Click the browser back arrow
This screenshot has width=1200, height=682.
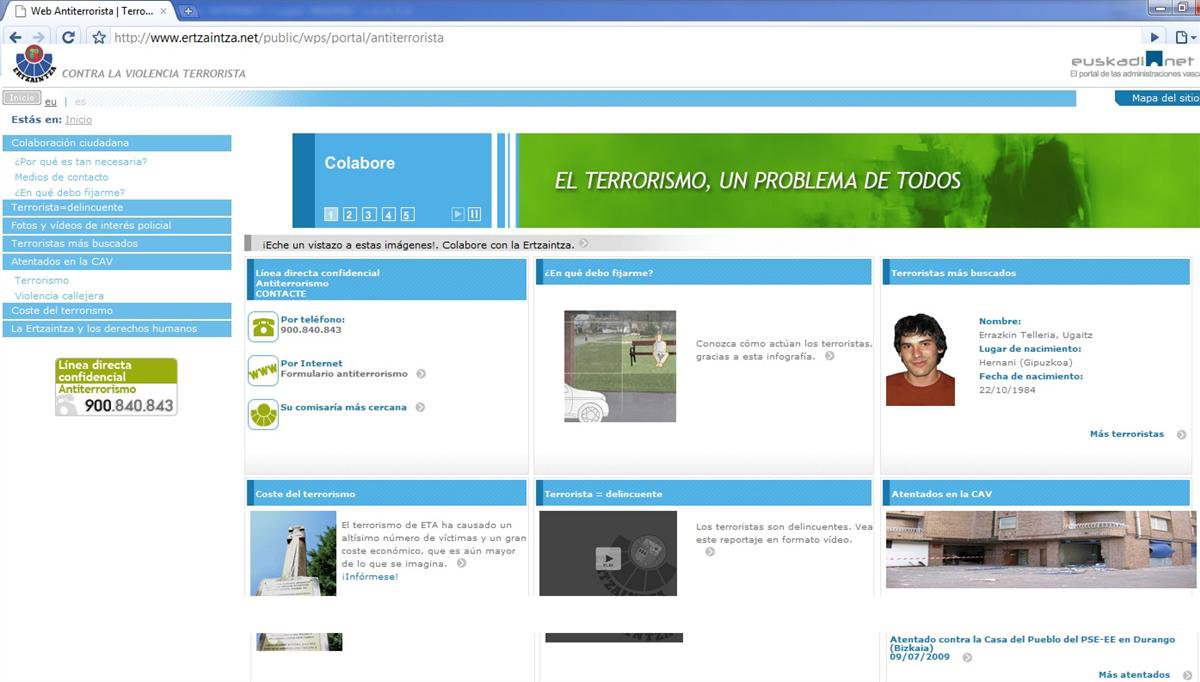15,38
